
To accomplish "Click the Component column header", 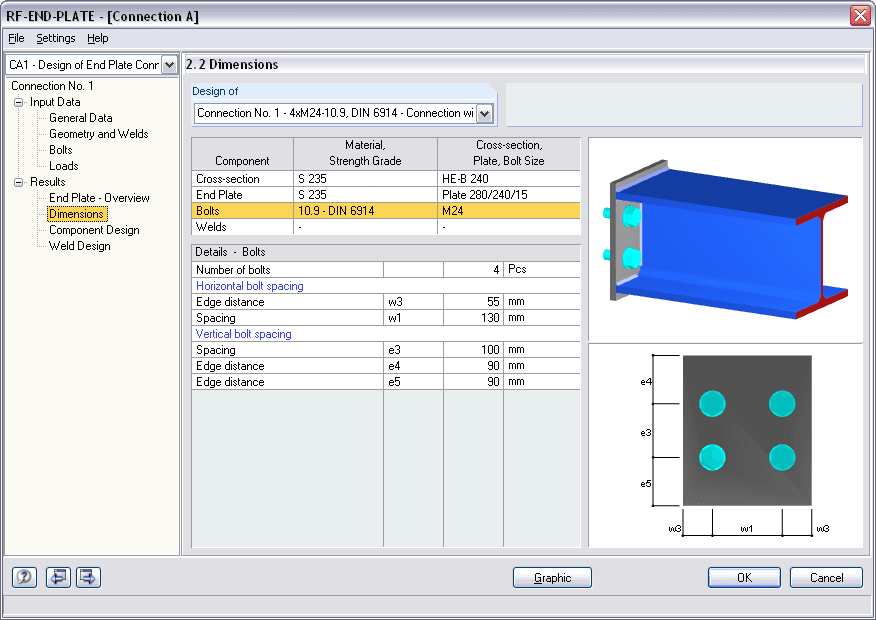I will (x=242, y=154).
